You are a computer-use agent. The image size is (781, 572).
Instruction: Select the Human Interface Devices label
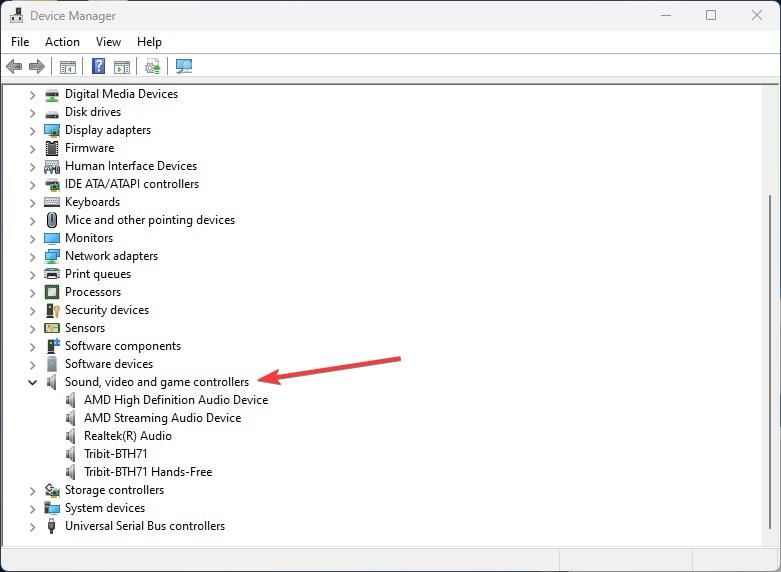[130, 165]
